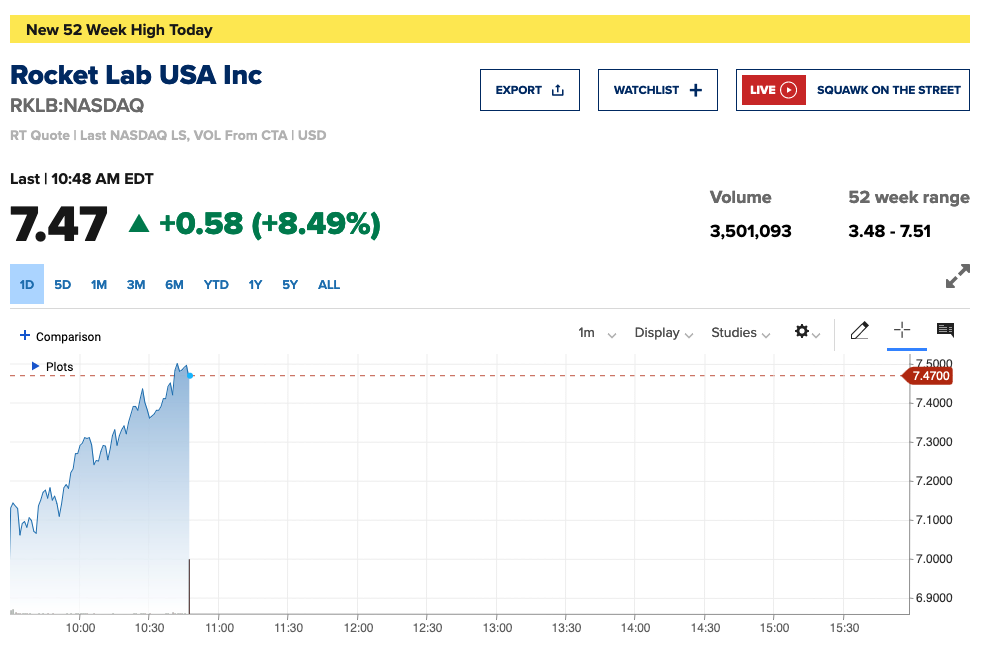Viewport: 983px width, 653px height.
Task: Open the Display dropdown menu
Action: click(663, 333)
